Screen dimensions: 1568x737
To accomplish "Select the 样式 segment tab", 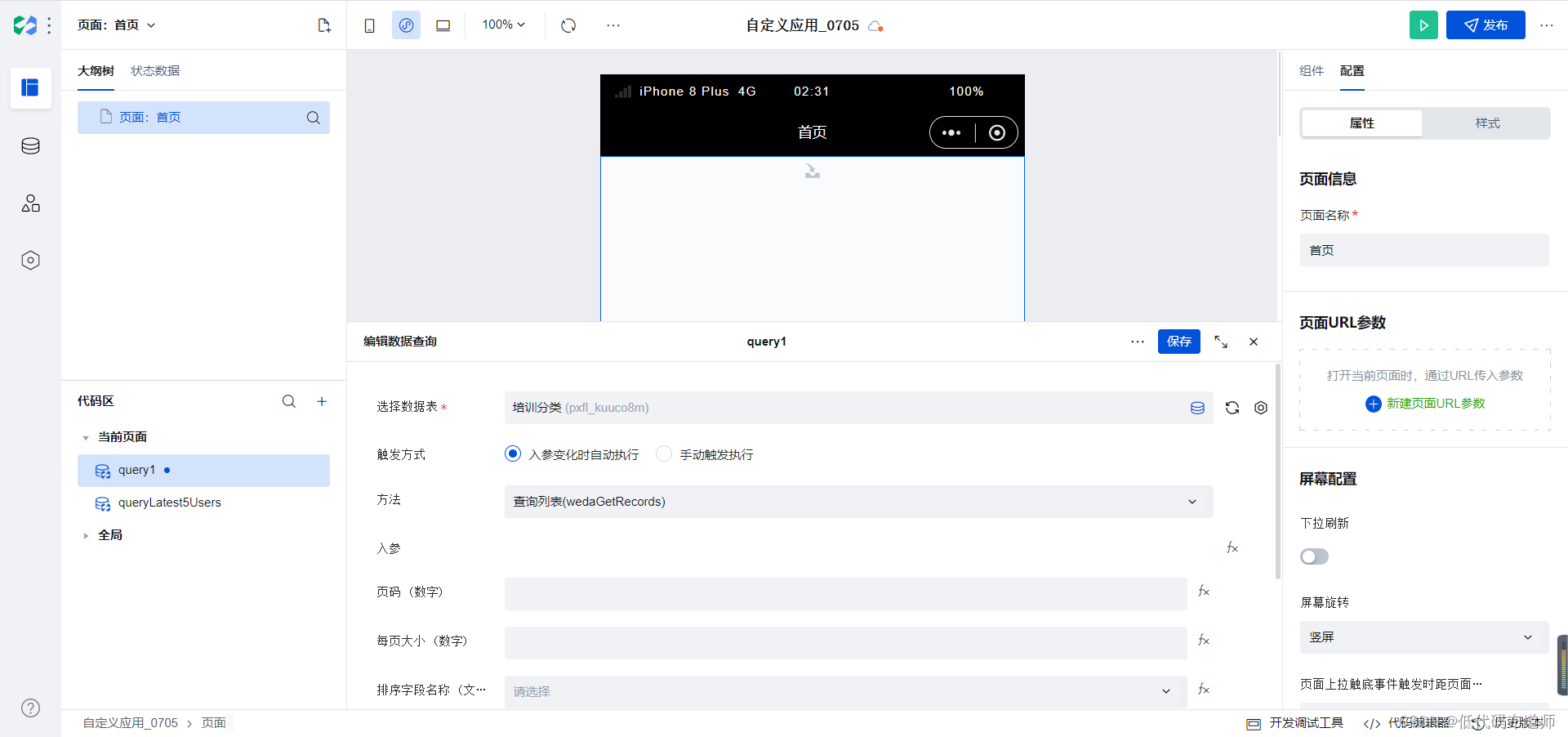I will [1487, 123].
